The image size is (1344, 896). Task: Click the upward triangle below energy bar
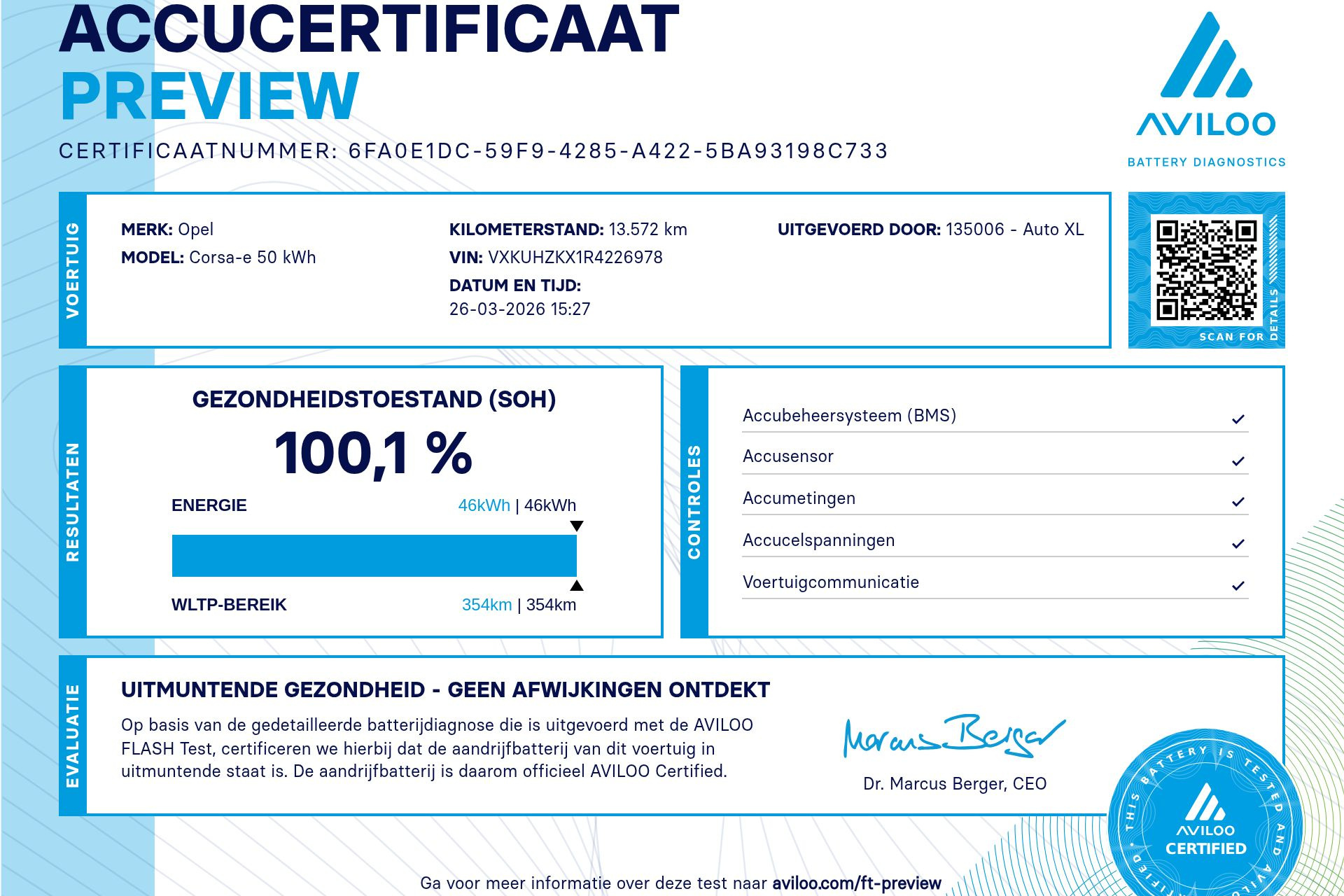point(577,586)
